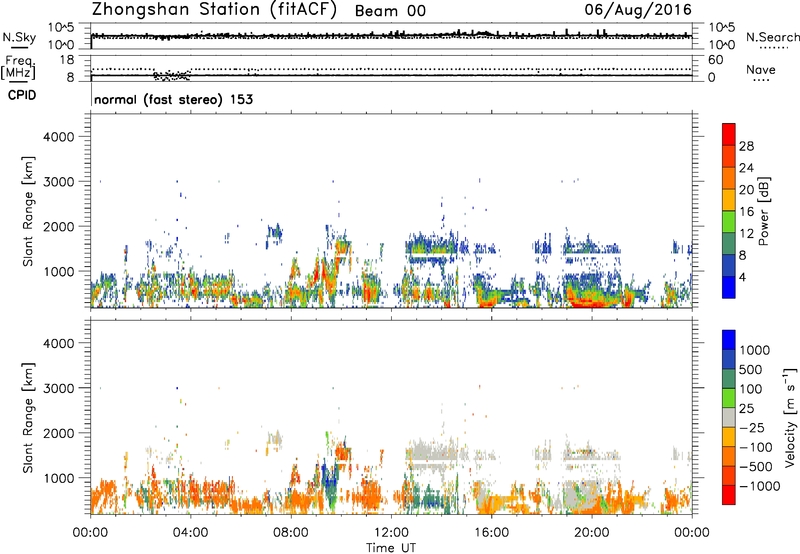Click the 'Zhongshan Station (fitACF)' plot title
The width and height of the screenshot is (800, 554).
pos(214,10)
